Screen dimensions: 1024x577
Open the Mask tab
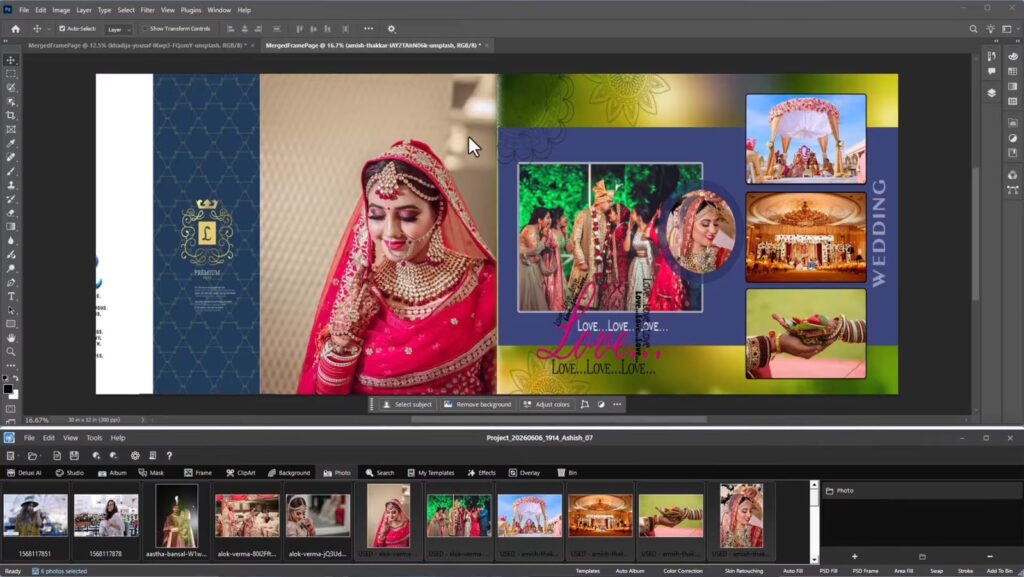point(151,473)
